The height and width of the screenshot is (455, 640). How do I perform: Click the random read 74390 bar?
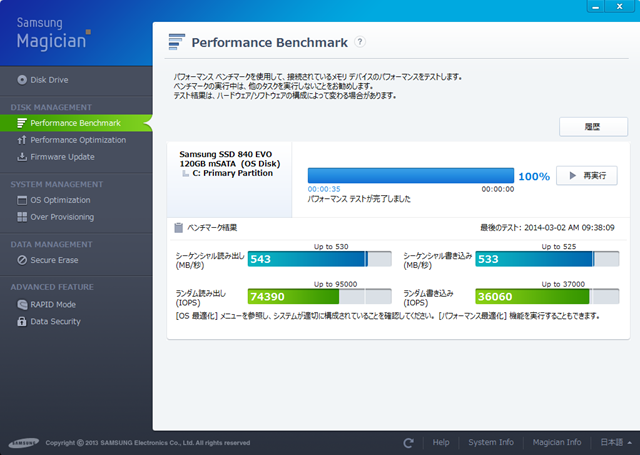tap(320, 296)
